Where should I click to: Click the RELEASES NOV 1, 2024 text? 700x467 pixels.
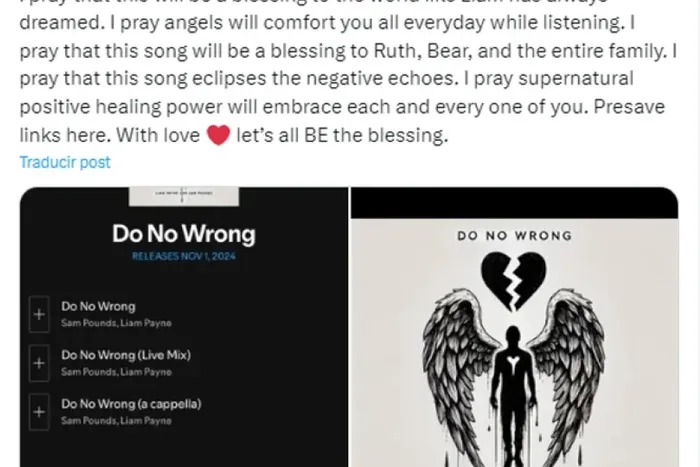click(x=183, y=256)
